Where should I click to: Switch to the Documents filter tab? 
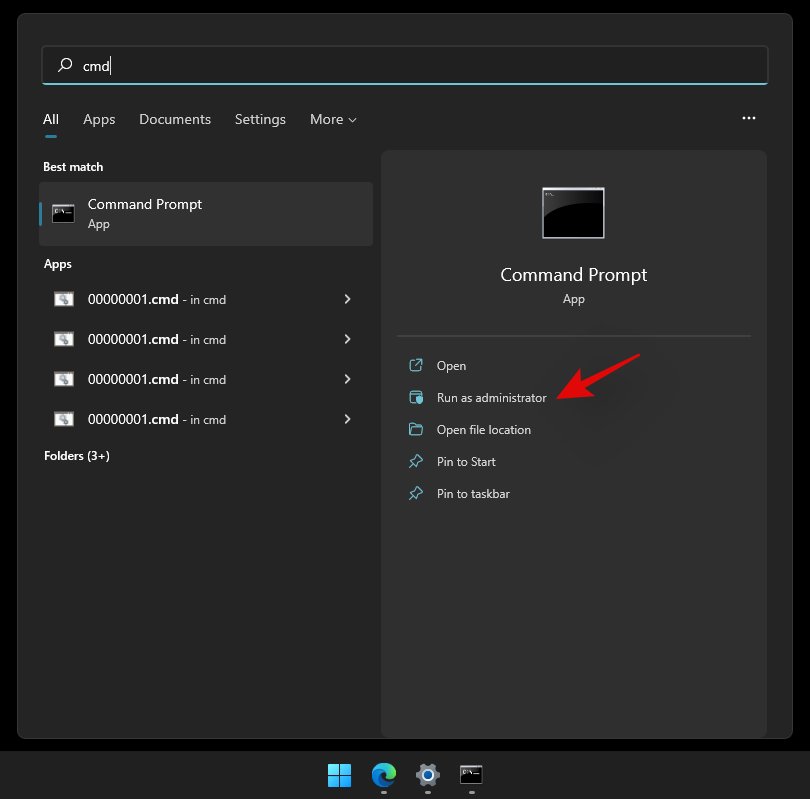pyautogui.click(x=175, y=119)
